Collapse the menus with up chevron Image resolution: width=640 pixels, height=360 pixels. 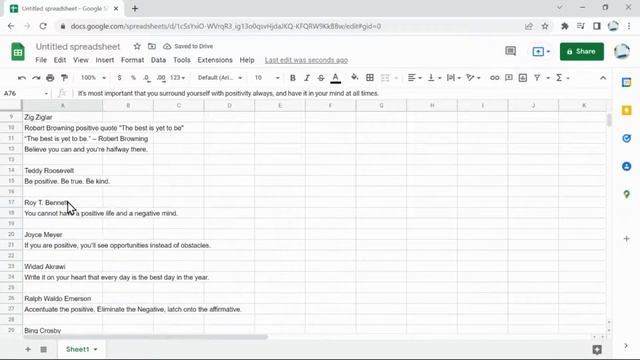603,78
